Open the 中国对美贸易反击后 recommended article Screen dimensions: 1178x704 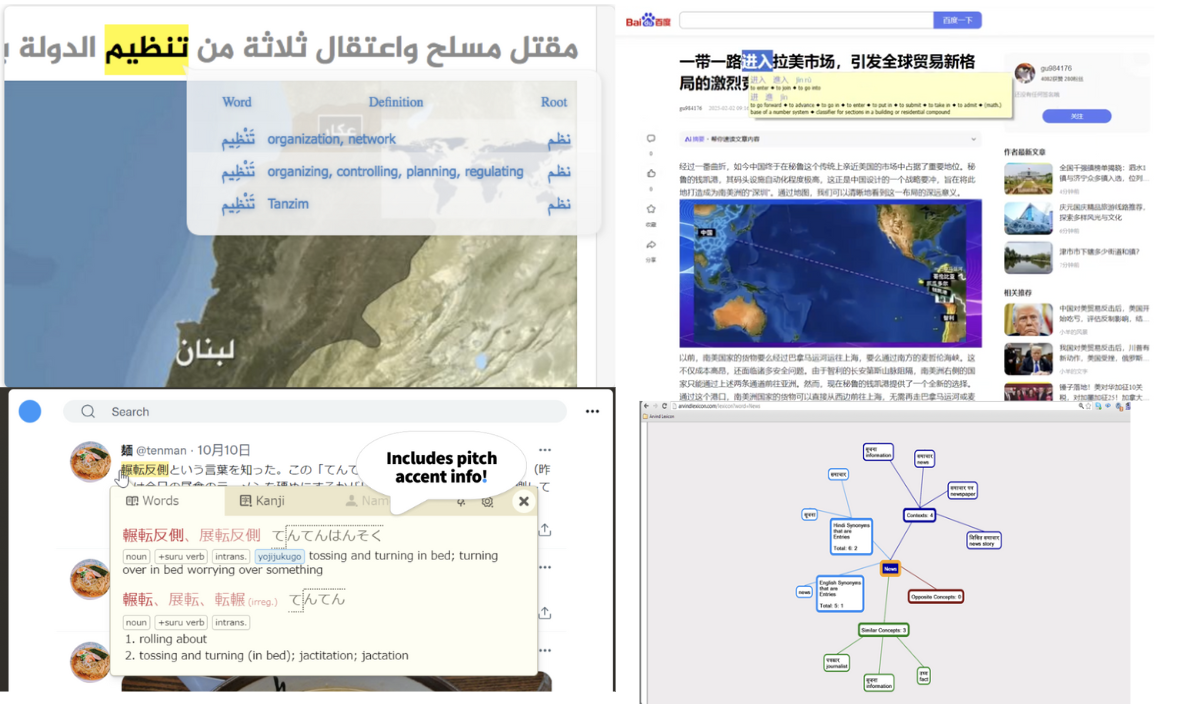coord(1104,313)
